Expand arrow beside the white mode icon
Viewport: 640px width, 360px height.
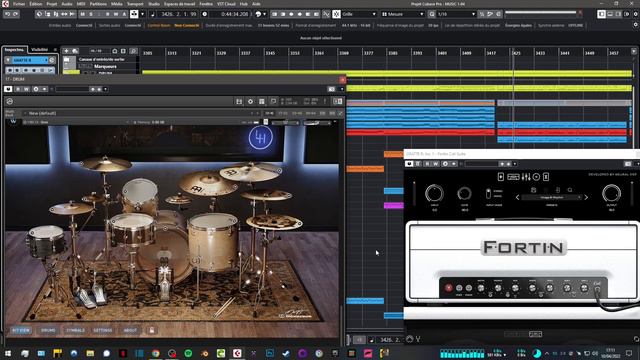pos(142,14)
